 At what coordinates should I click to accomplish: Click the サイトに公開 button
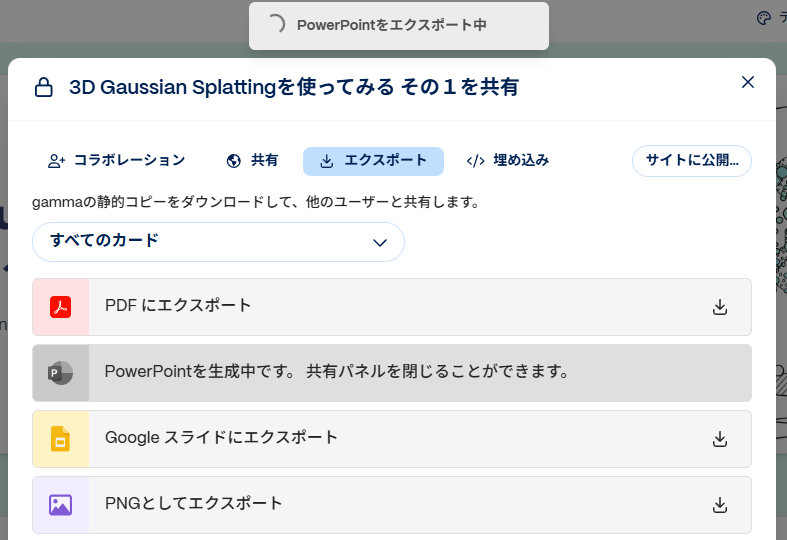coord(691,160)
